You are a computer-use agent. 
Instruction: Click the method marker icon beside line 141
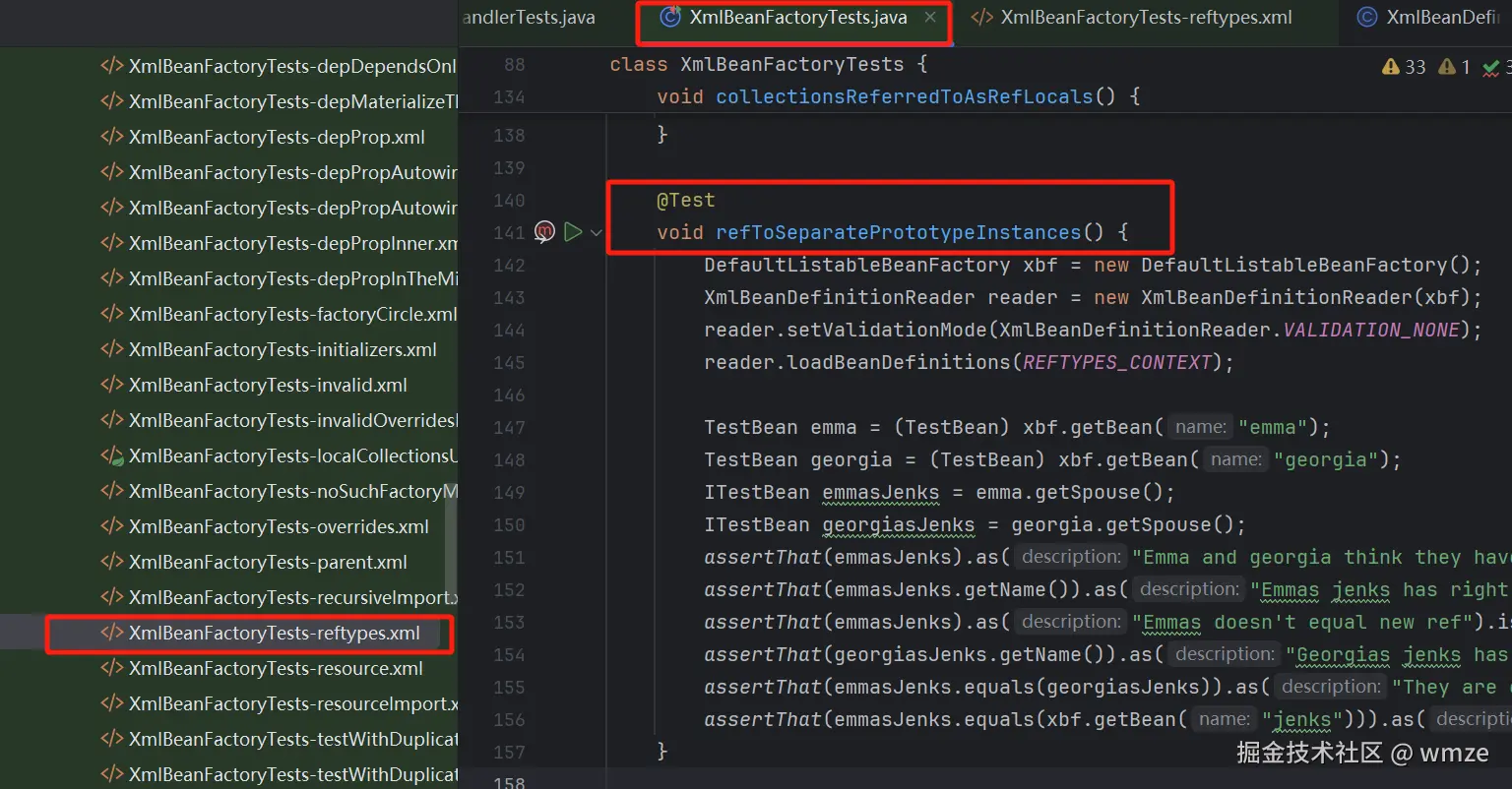point(544,232)
